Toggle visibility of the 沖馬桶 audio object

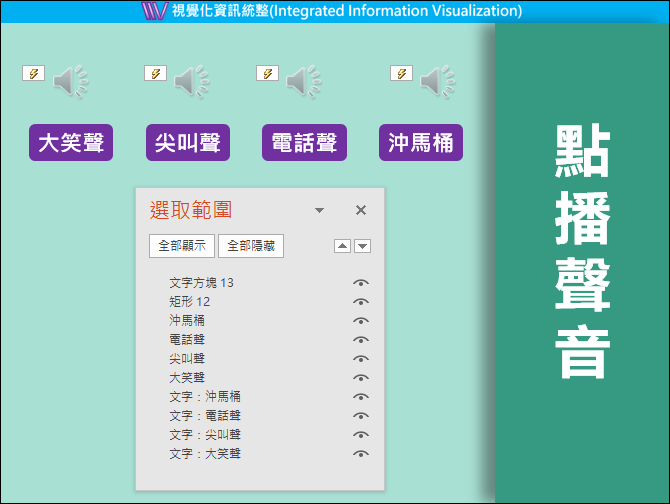click(361, 321)
